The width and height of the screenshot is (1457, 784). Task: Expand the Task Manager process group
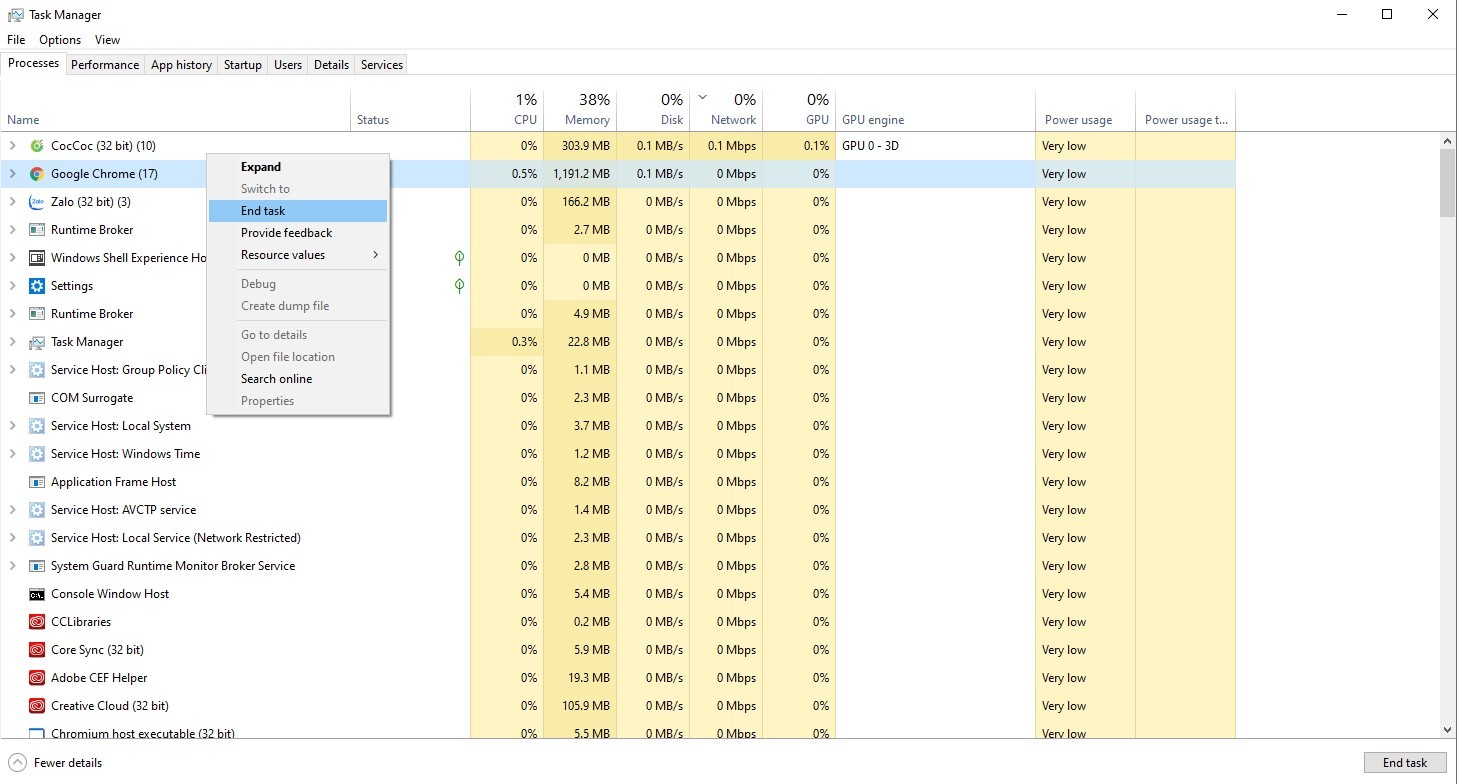[12, 342]
